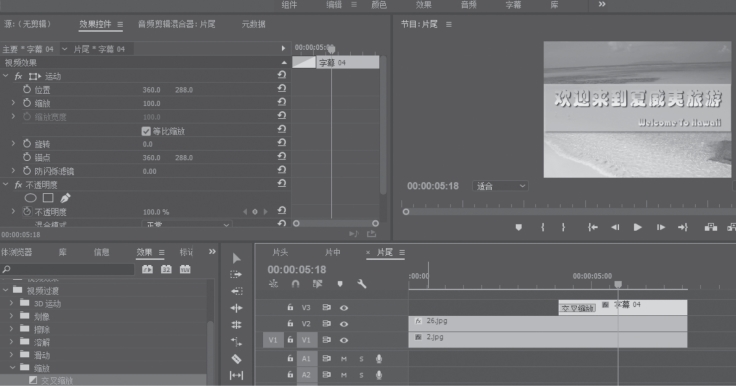Select the free draw bezier pen mask
The height and width of the screenshot is (386, 736).
[65, 198]
